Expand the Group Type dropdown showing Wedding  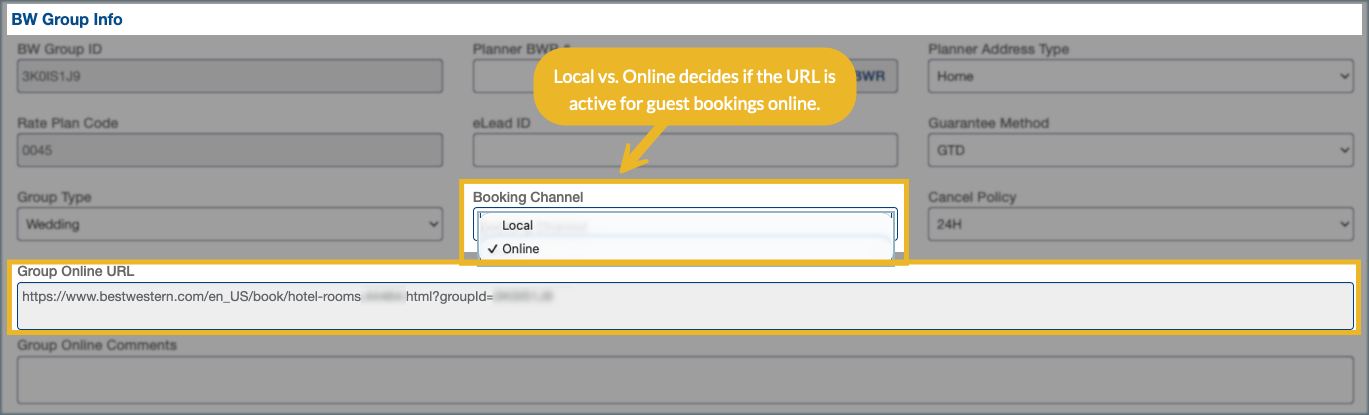tap(229, 225)
